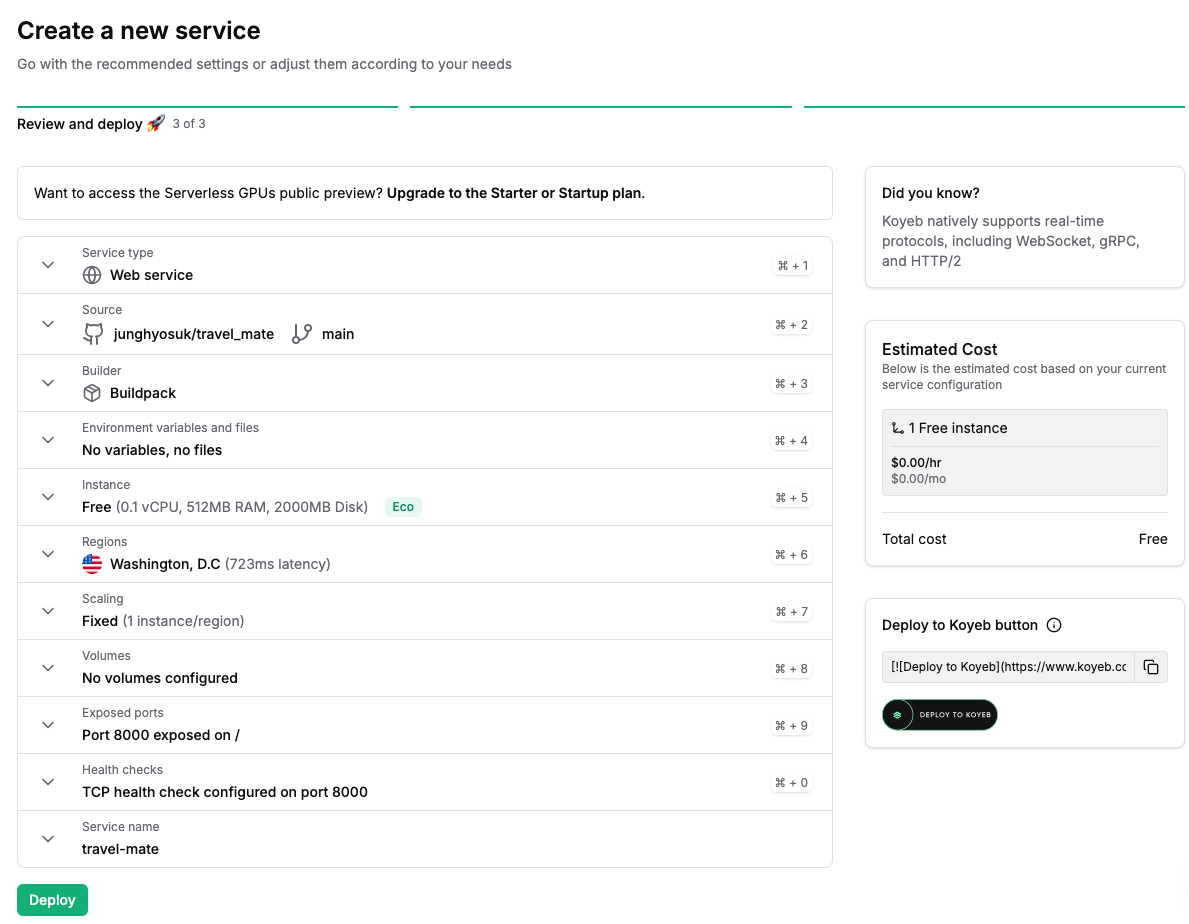Viewport: 1189px width, 924px height.
Task: Expand the Service name section chevron
Action: (48, 839)
